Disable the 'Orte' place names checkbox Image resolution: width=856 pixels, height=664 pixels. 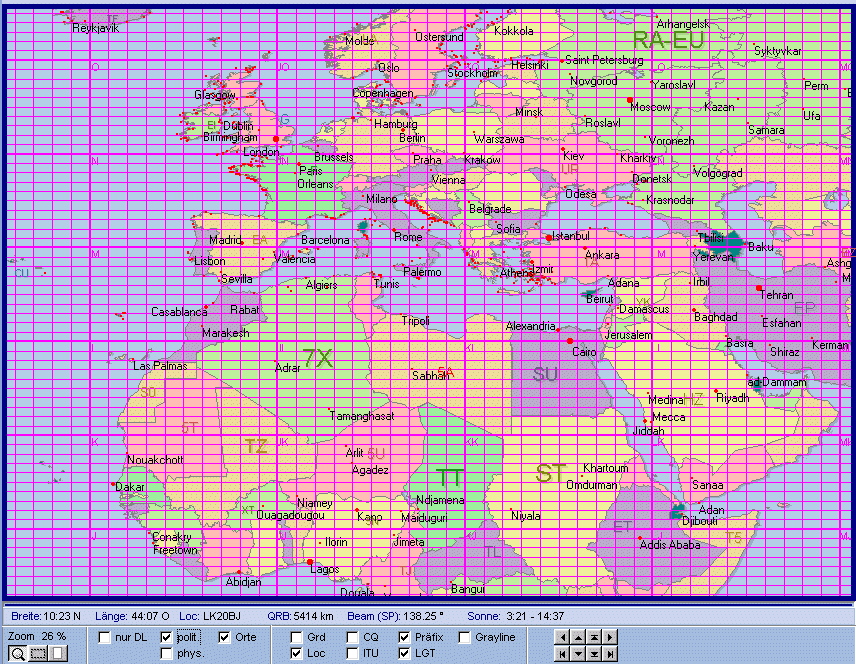click(x=224, y=637)
